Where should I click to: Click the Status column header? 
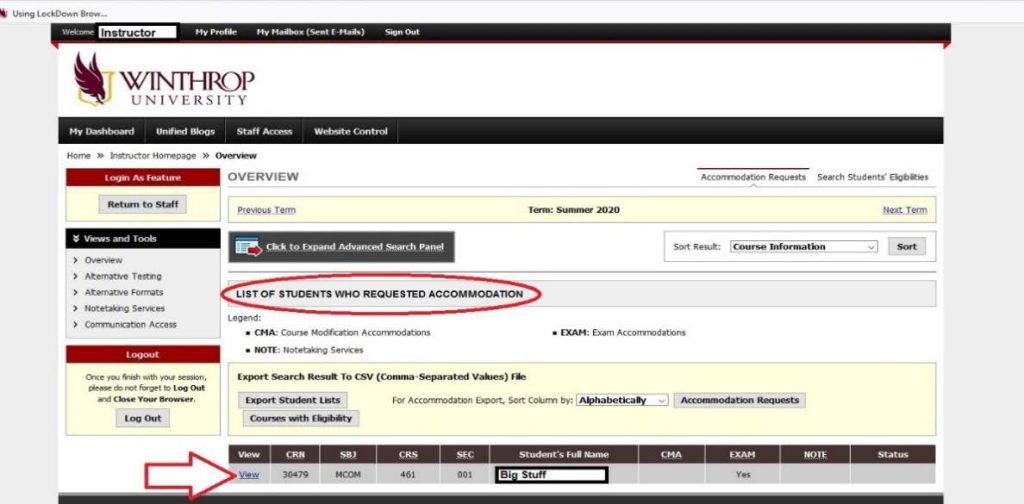coord(893,454)
